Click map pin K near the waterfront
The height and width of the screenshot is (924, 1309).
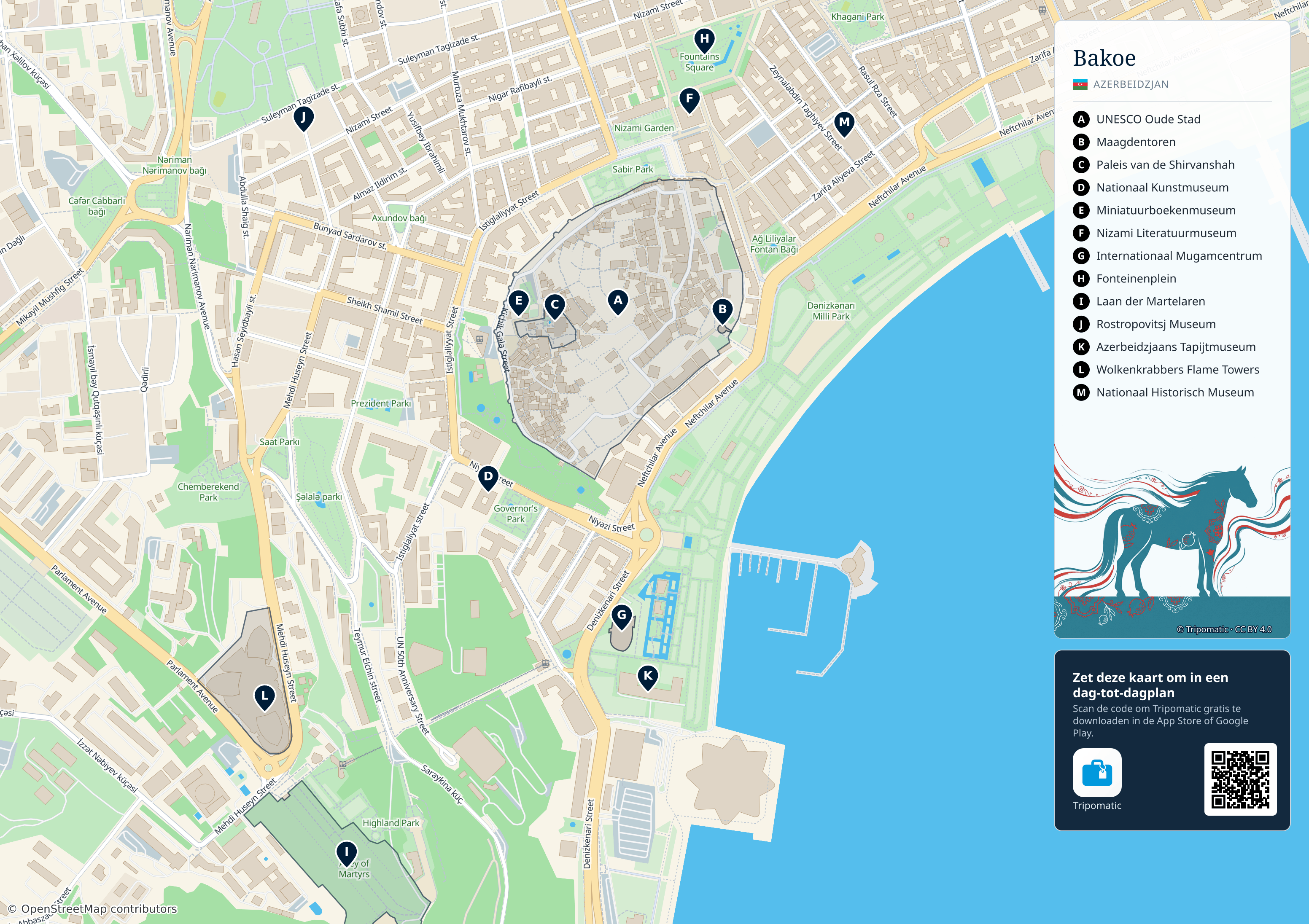point(648,678)
